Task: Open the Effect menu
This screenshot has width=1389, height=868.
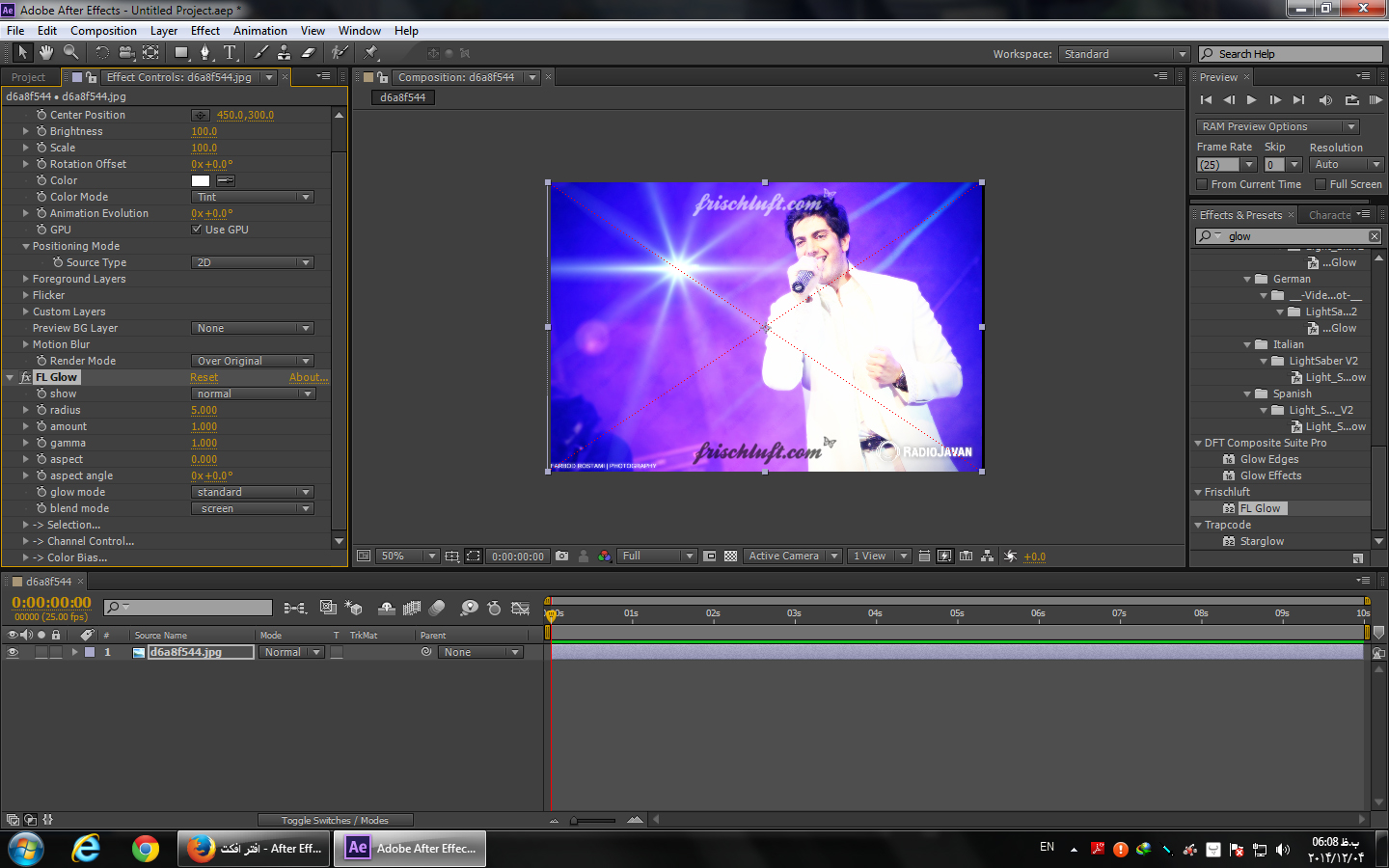Action: point(205,31)
